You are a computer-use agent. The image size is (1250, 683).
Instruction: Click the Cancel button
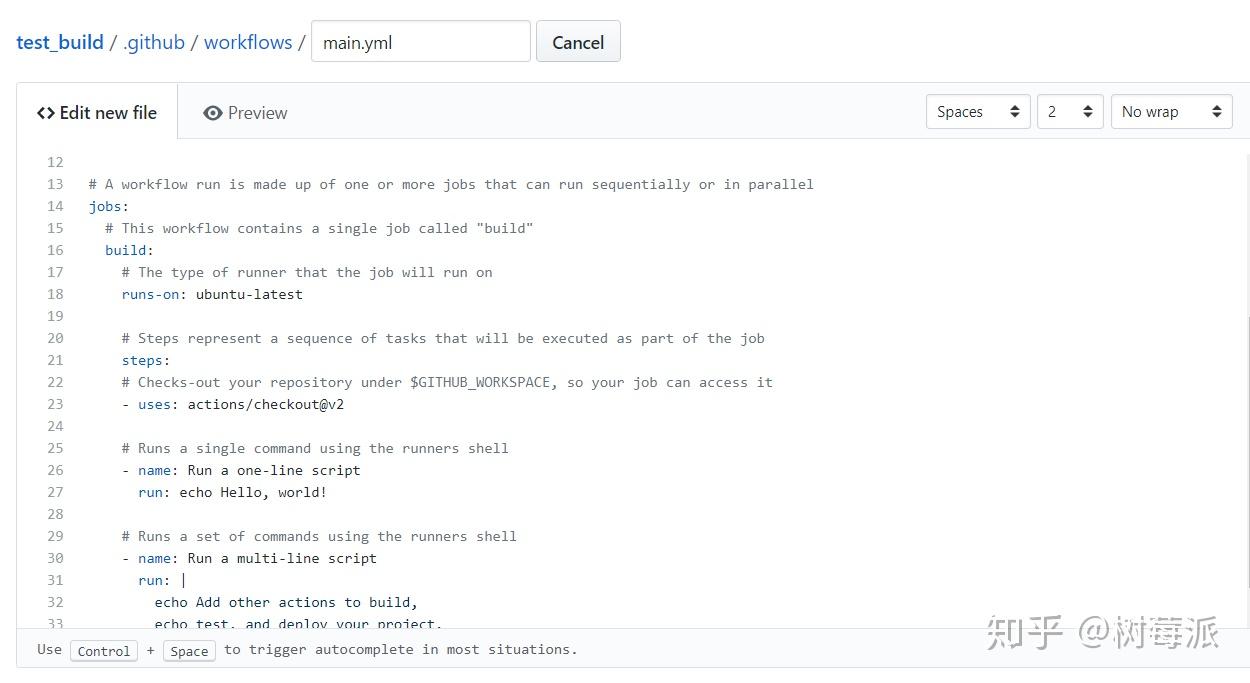(x=578, y=41)
